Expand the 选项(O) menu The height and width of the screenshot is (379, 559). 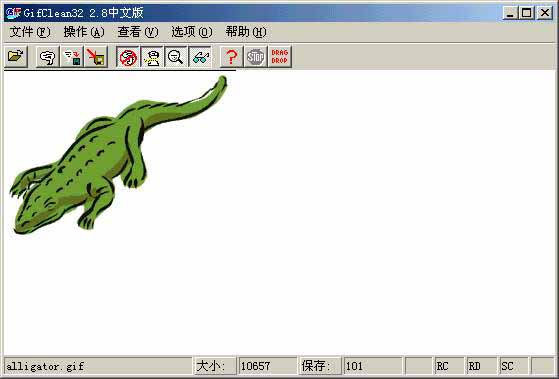coord(192,32)
